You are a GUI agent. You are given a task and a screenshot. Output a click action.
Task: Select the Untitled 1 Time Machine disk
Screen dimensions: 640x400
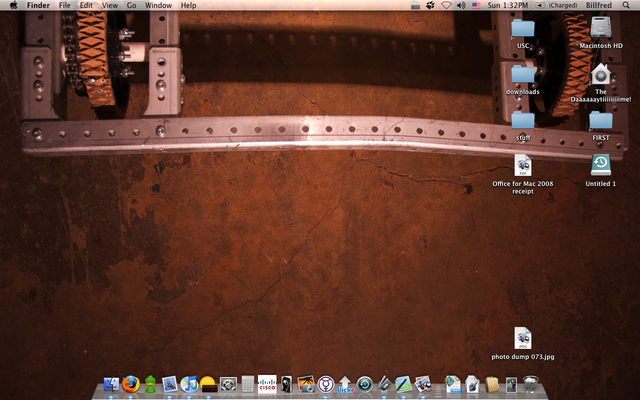tap(600, 166)
